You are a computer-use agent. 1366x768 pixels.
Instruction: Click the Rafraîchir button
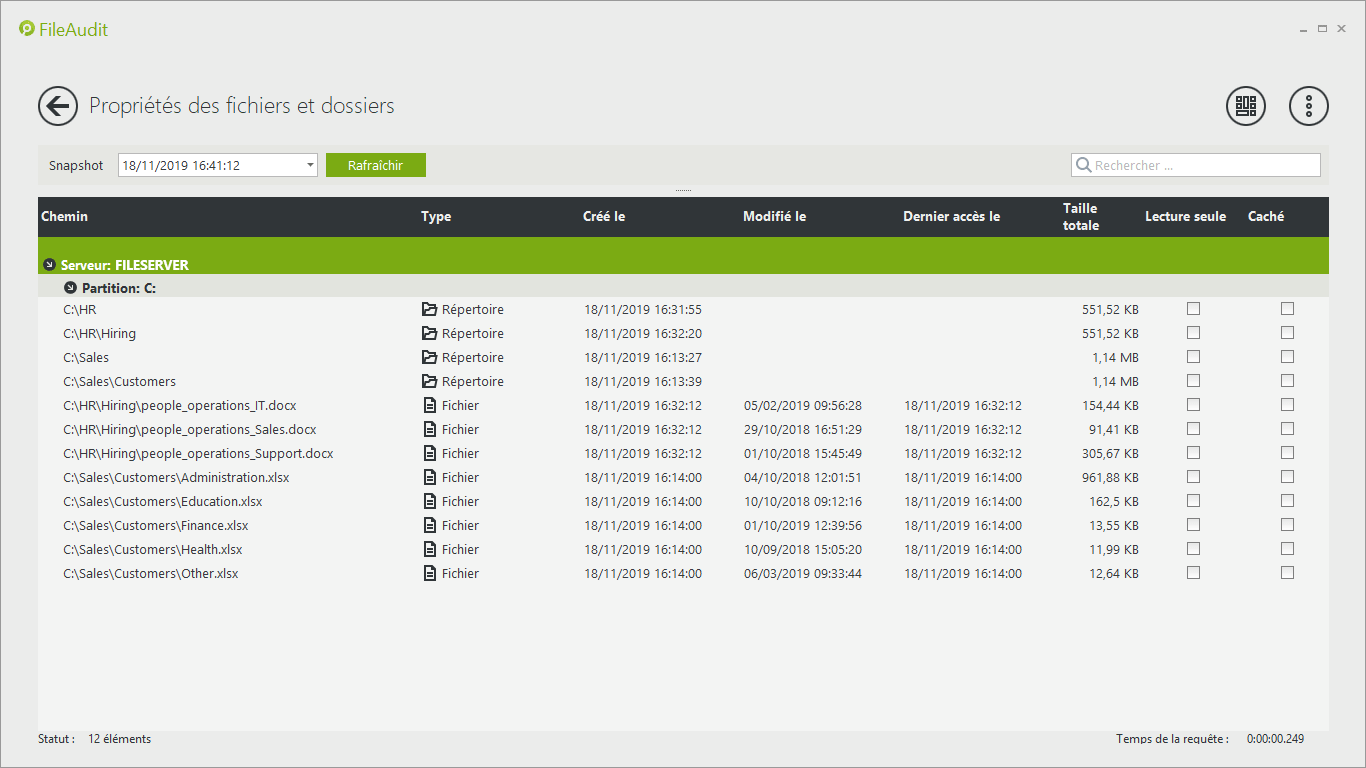(375, 165)
